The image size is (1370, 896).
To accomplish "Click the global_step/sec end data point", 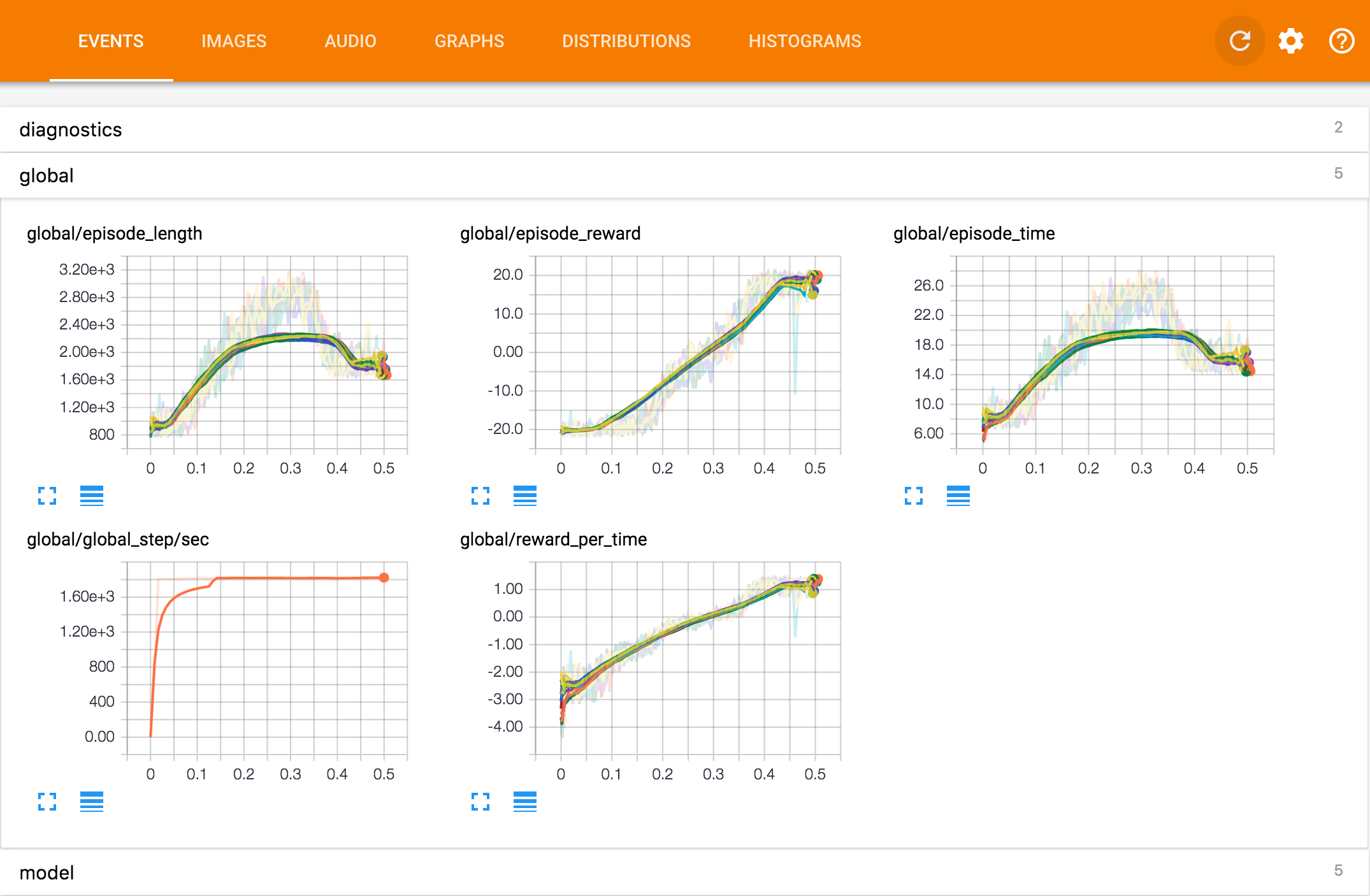I will pyautogui.click(x=384, y=577).
